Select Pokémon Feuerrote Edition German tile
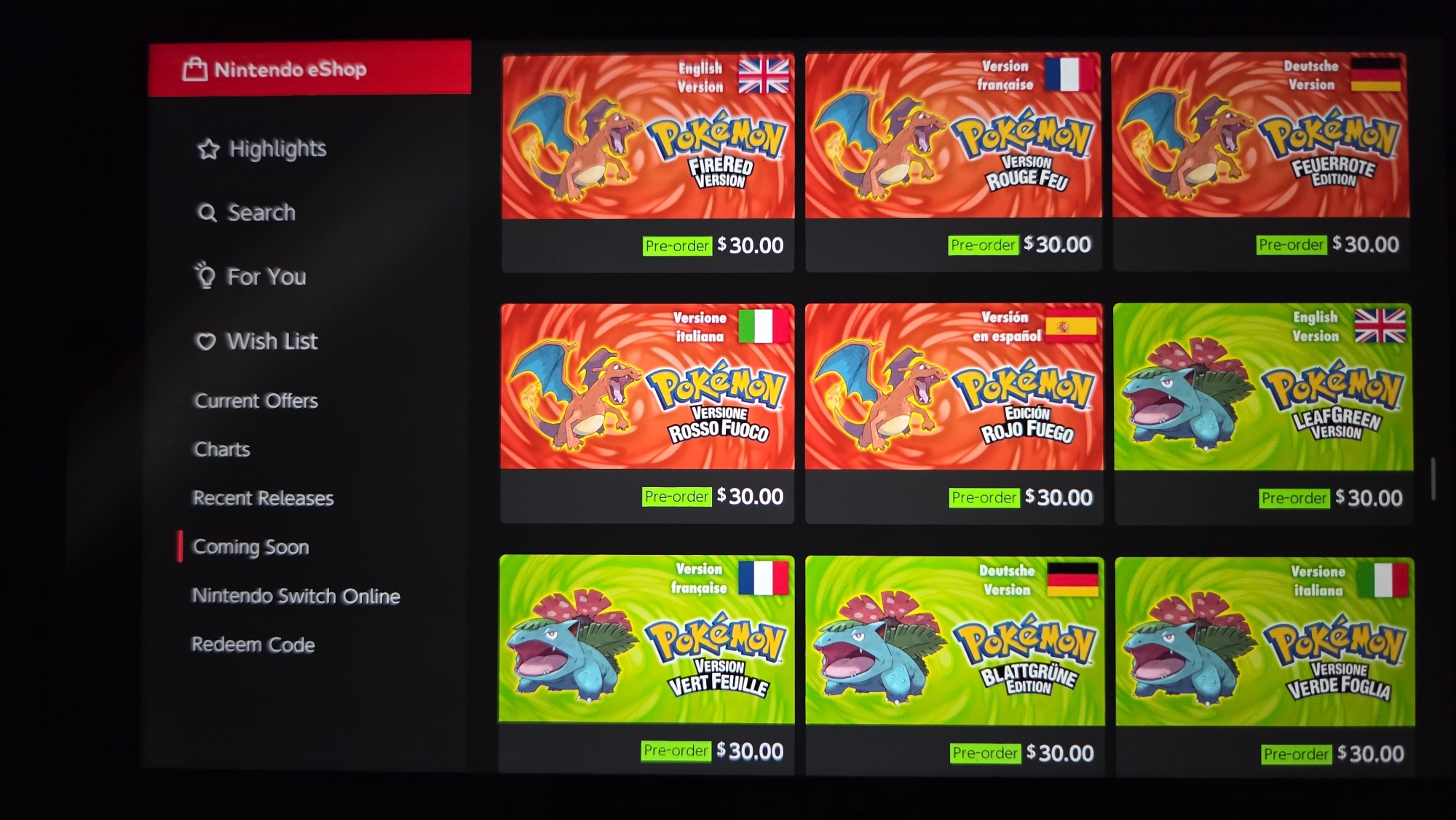 coord(1261,161)
